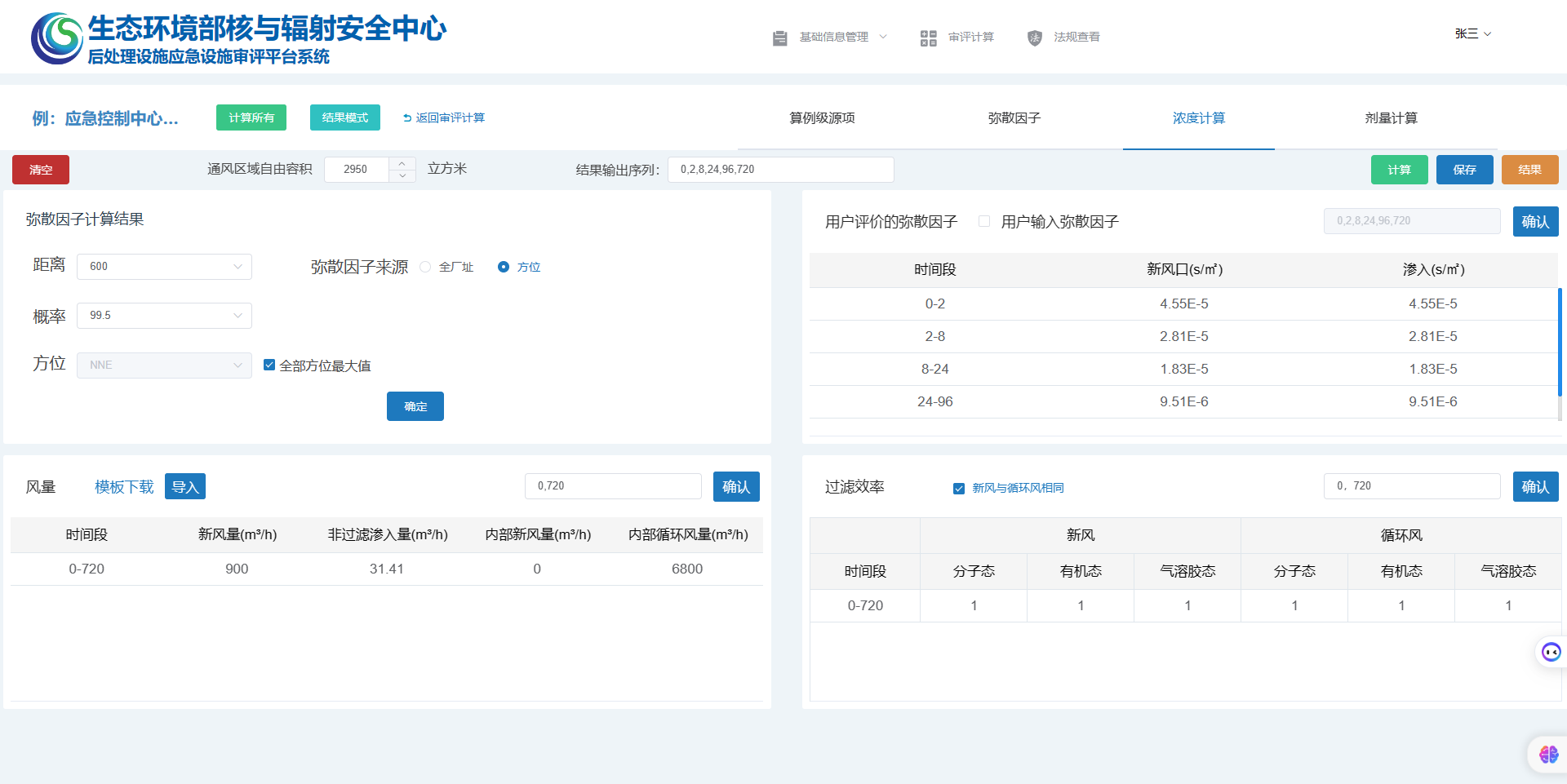Click the return arrow icon before 返回审评计算
Image resolution: width=1567 pixels, height=784 pixels.
[x=407, y=118]
